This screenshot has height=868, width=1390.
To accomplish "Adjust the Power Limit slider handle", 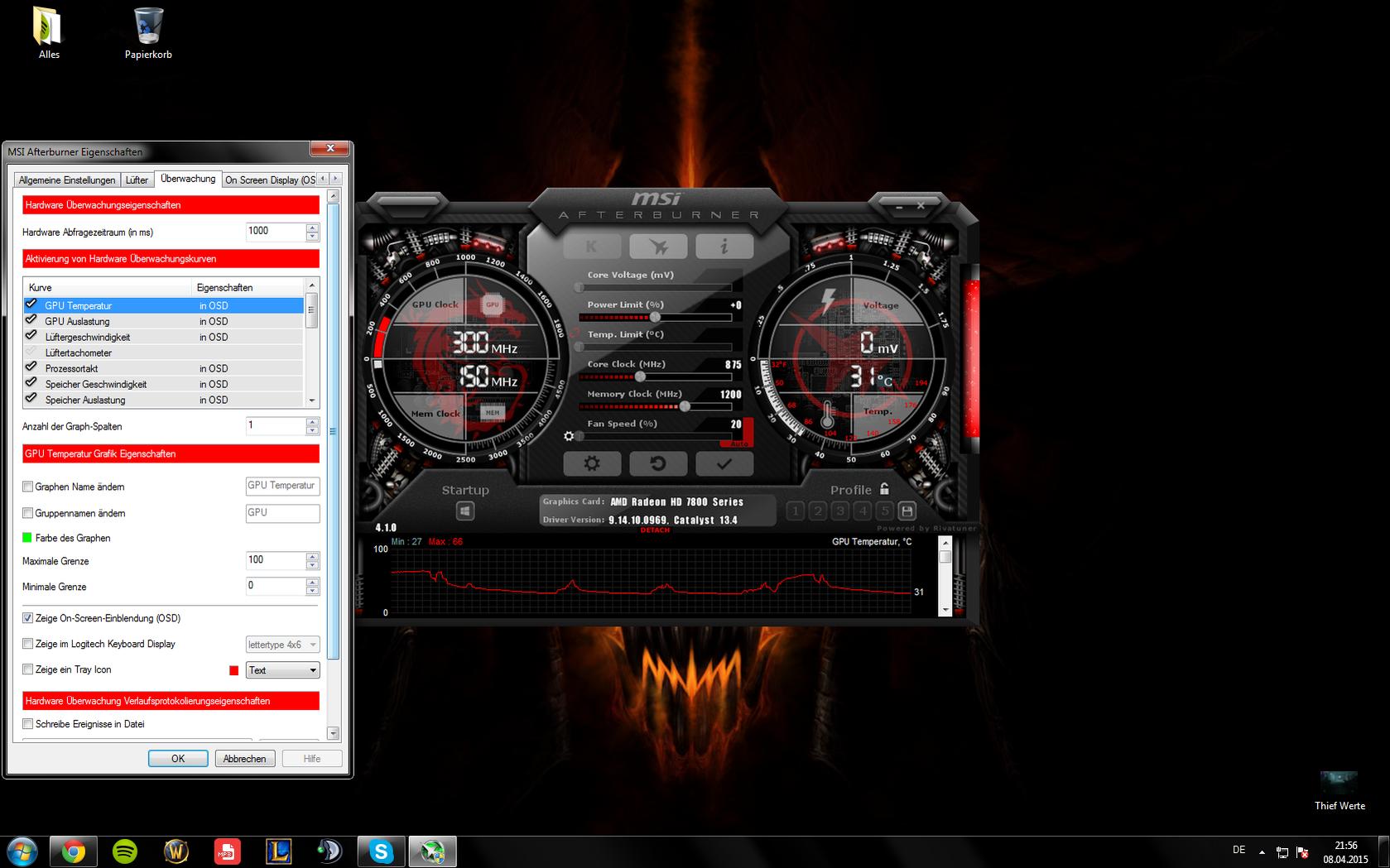I will (x=655, y=317).
